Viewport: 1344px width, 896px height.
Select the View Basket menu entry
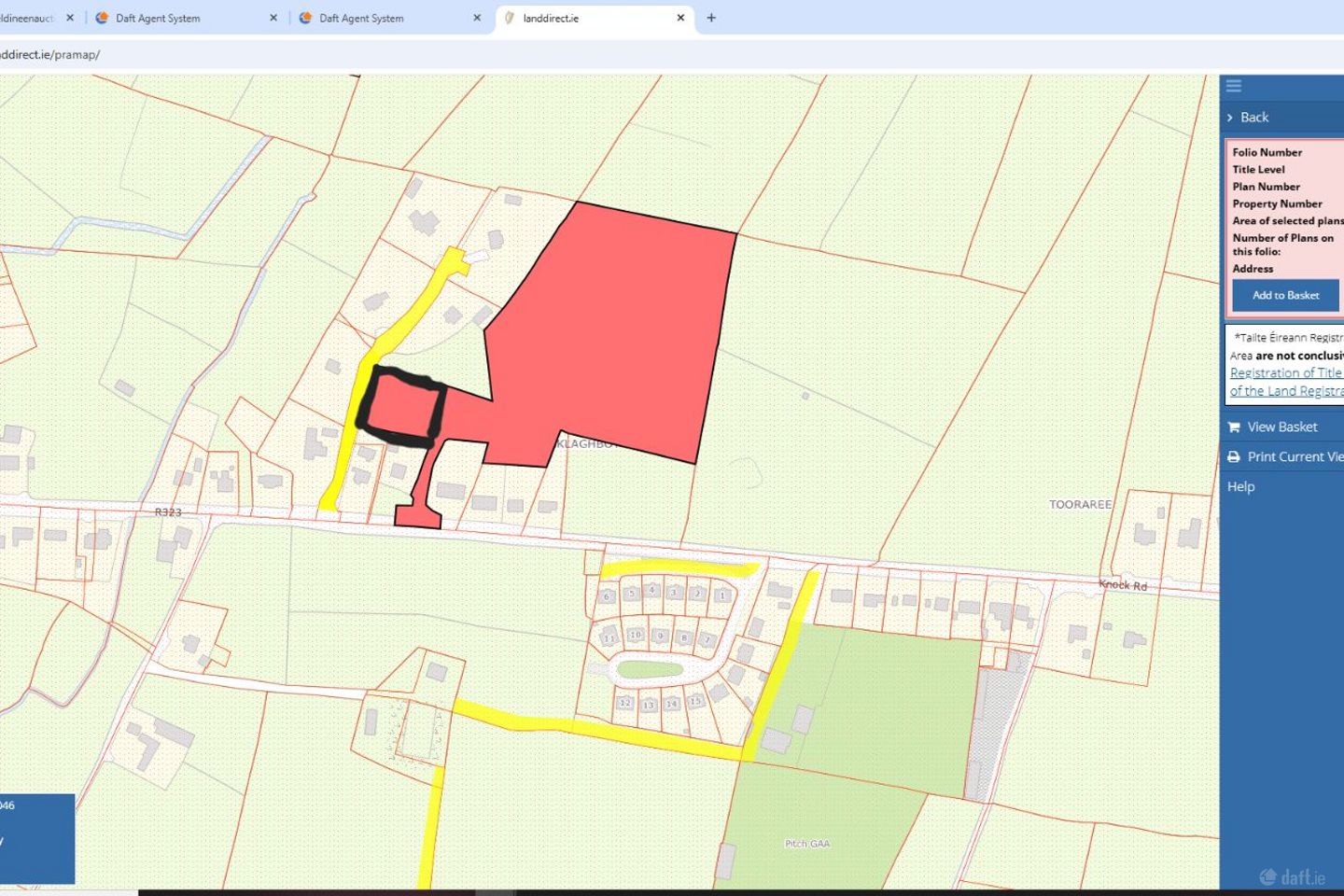(1281, 427)
